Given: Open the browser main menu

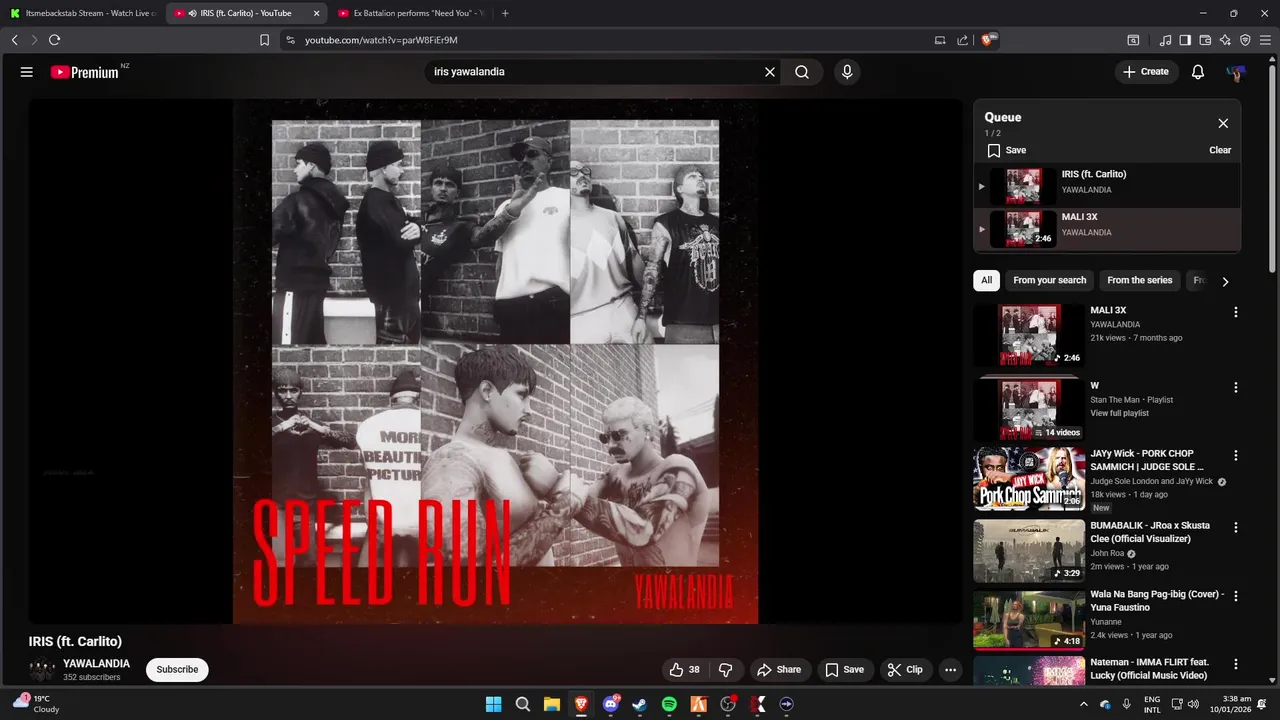Looking at the screenshot, I should click(1265, 40).
